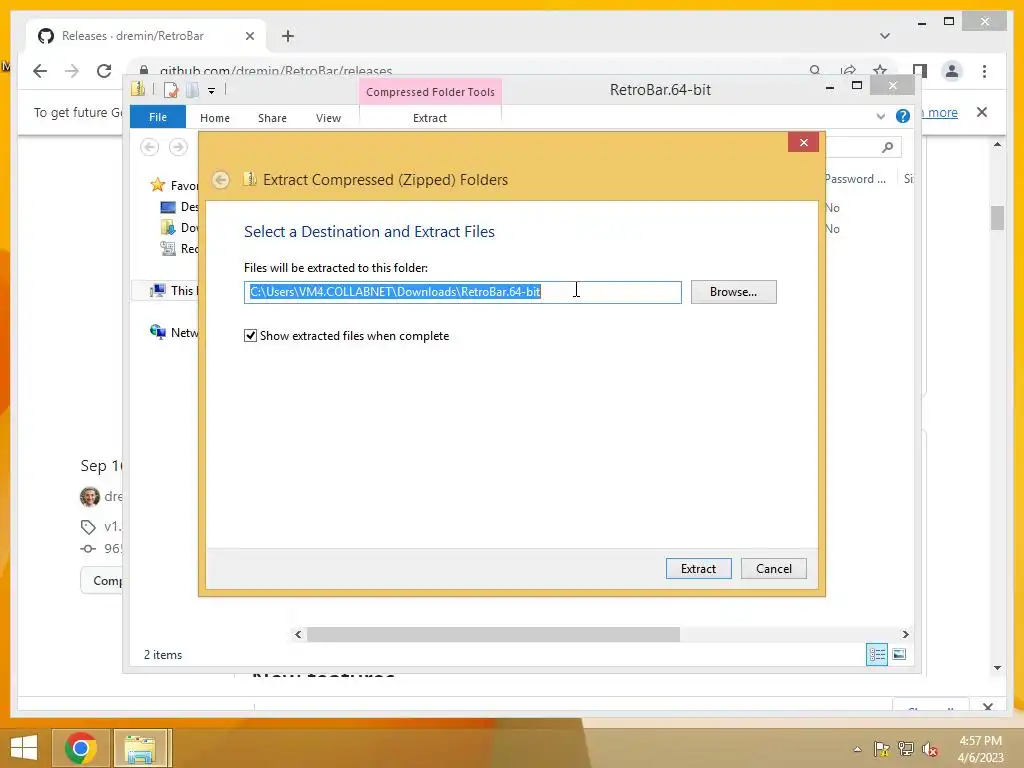Screen dimensions: 1024x768
Task: Click the Properties icon in quick access toolbar
Action: tap(171, 90)
